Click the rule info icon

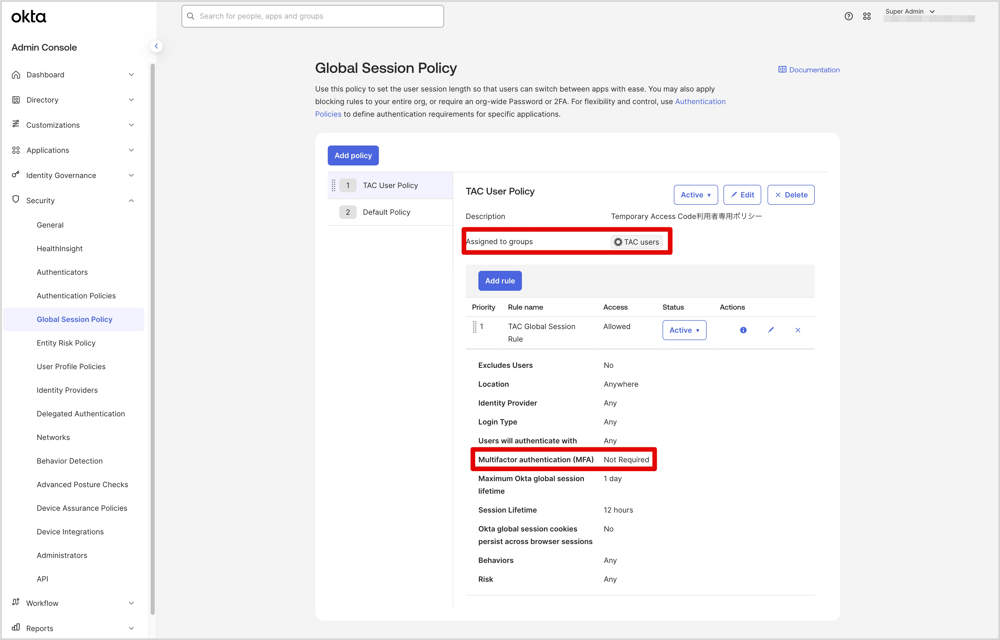coord(743,330)
